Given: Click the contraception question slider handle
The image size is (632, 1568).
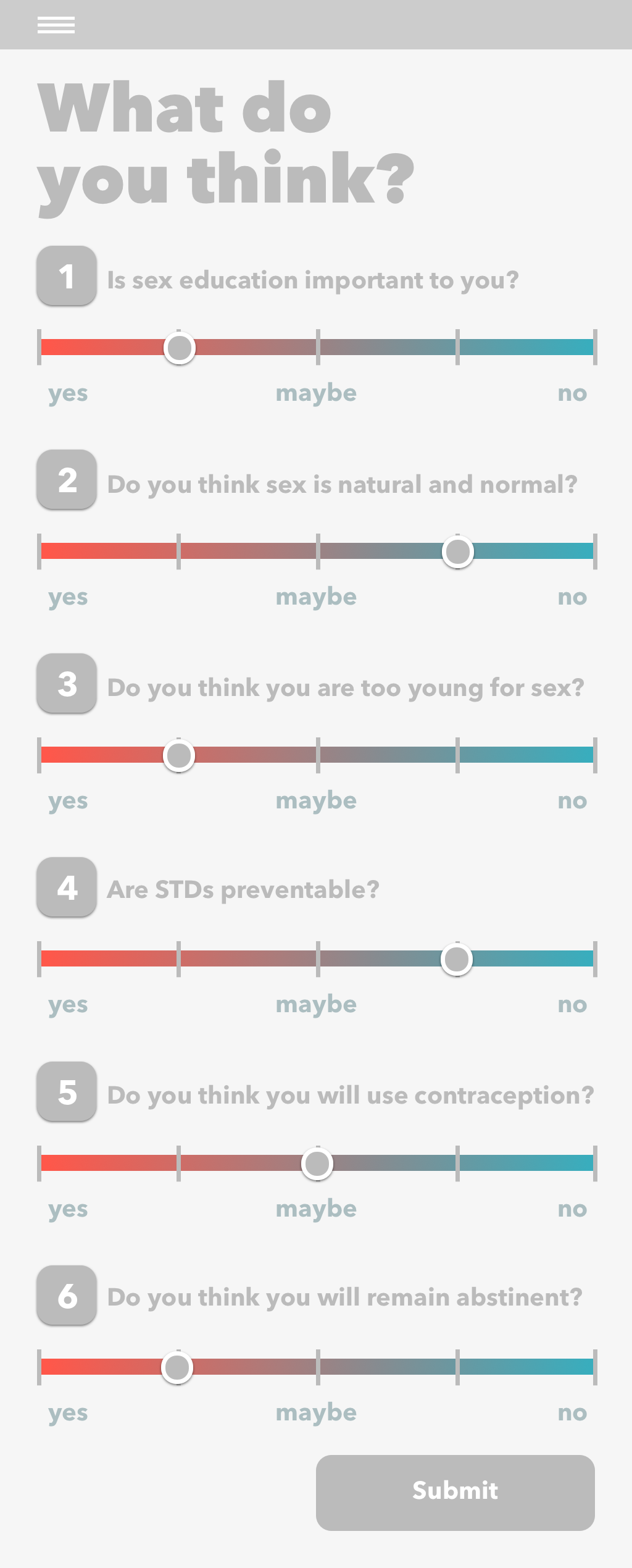Looking at the screenshot, I should click(317, 1163).
